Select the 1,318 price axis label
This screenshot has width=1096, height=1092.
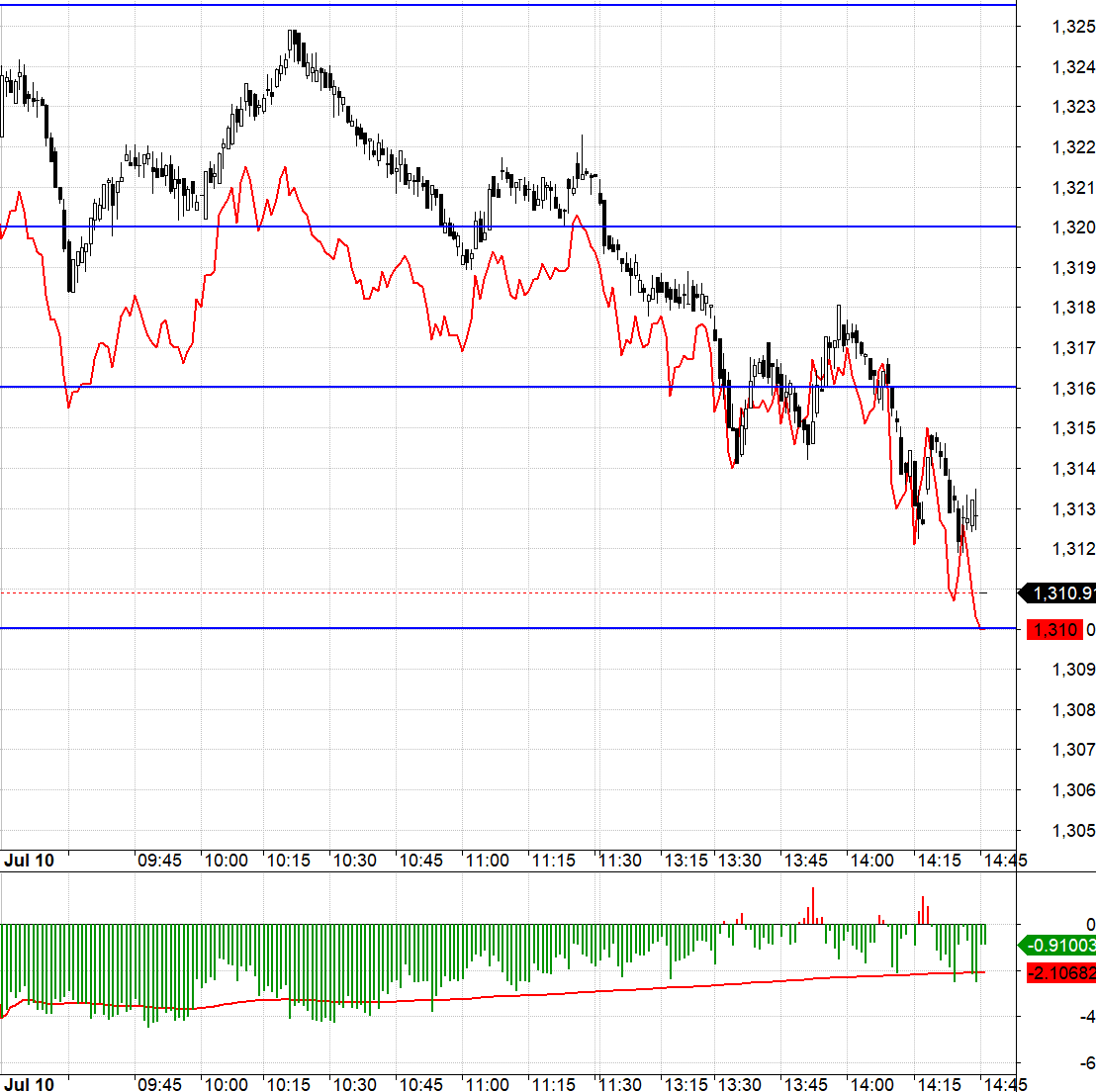click(x=1073, y=308)
